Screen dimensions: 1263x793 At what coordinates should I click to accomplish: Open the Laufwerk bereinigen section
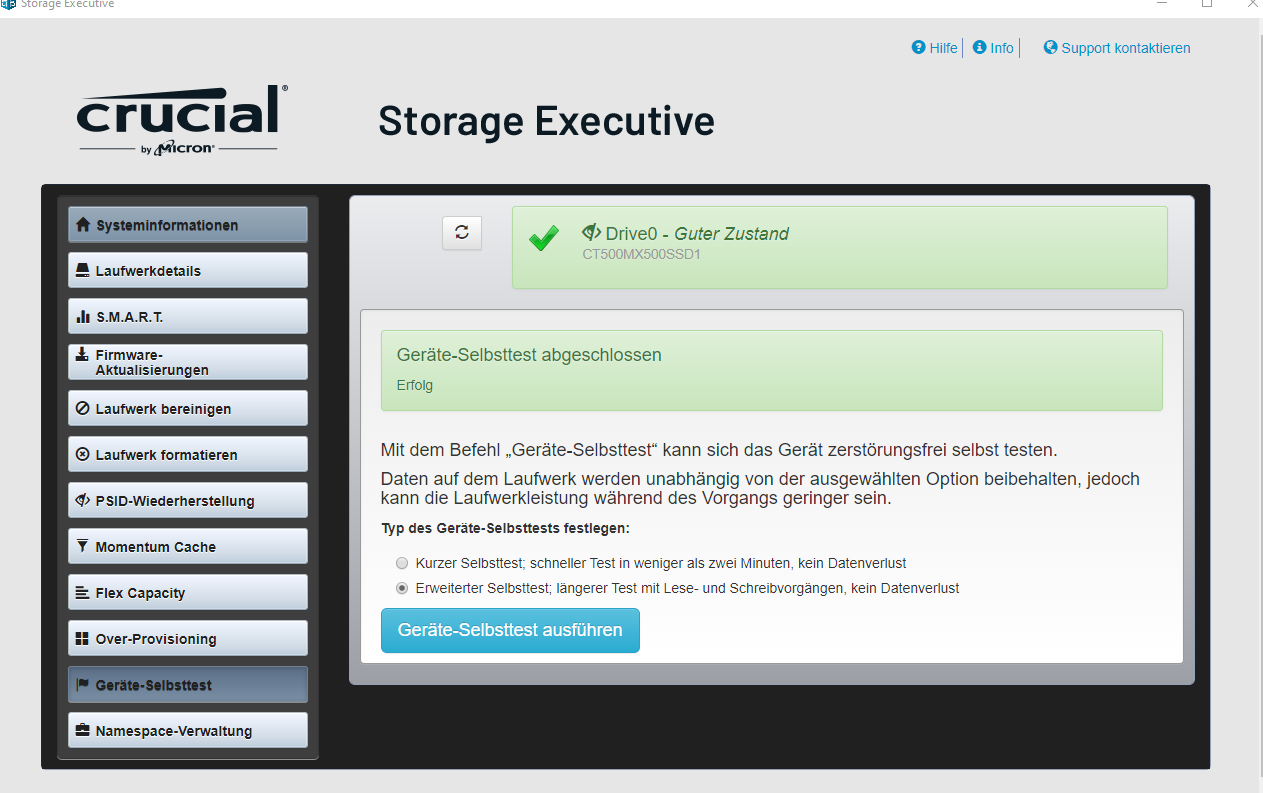[188, 408]
